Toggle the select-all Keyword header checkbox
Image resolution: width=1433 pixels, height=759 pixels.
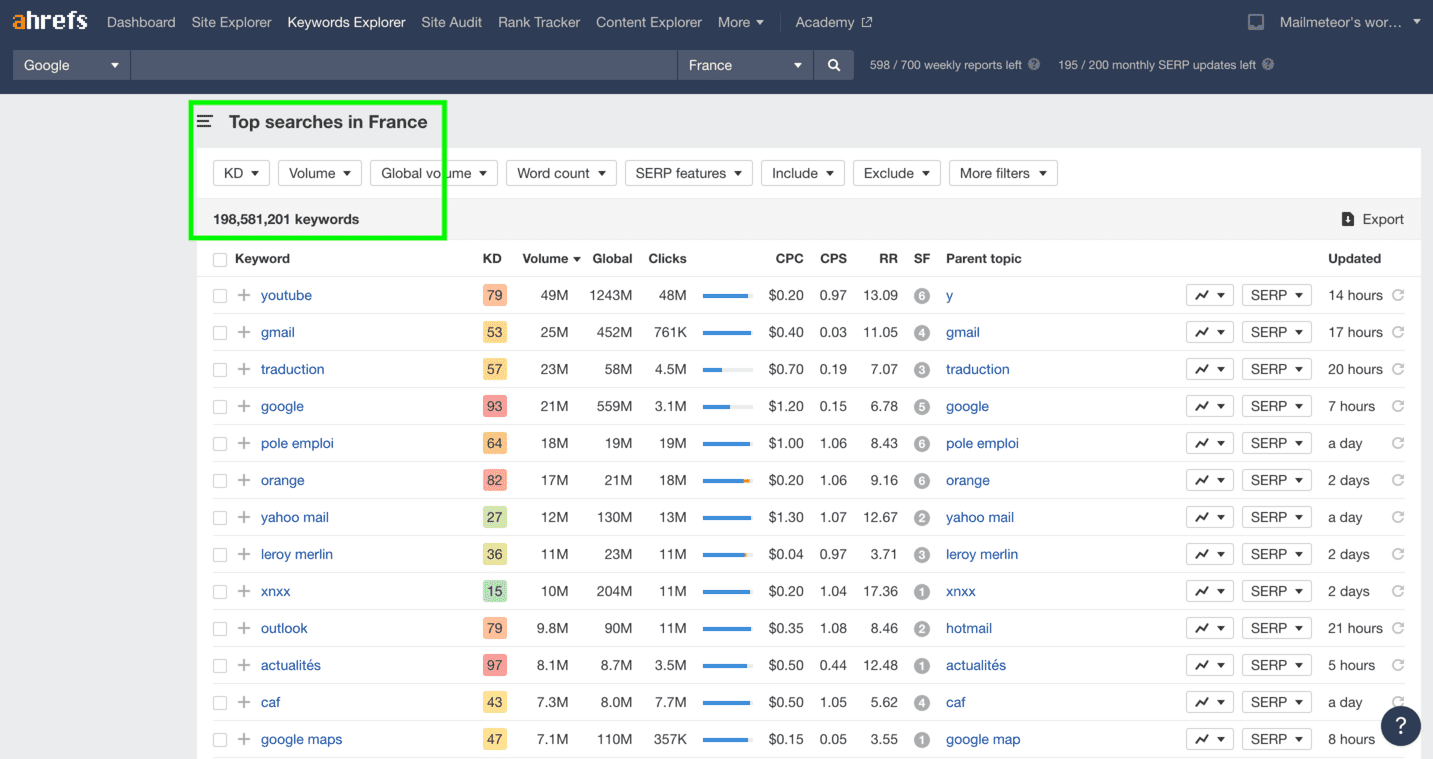point(220,259)
